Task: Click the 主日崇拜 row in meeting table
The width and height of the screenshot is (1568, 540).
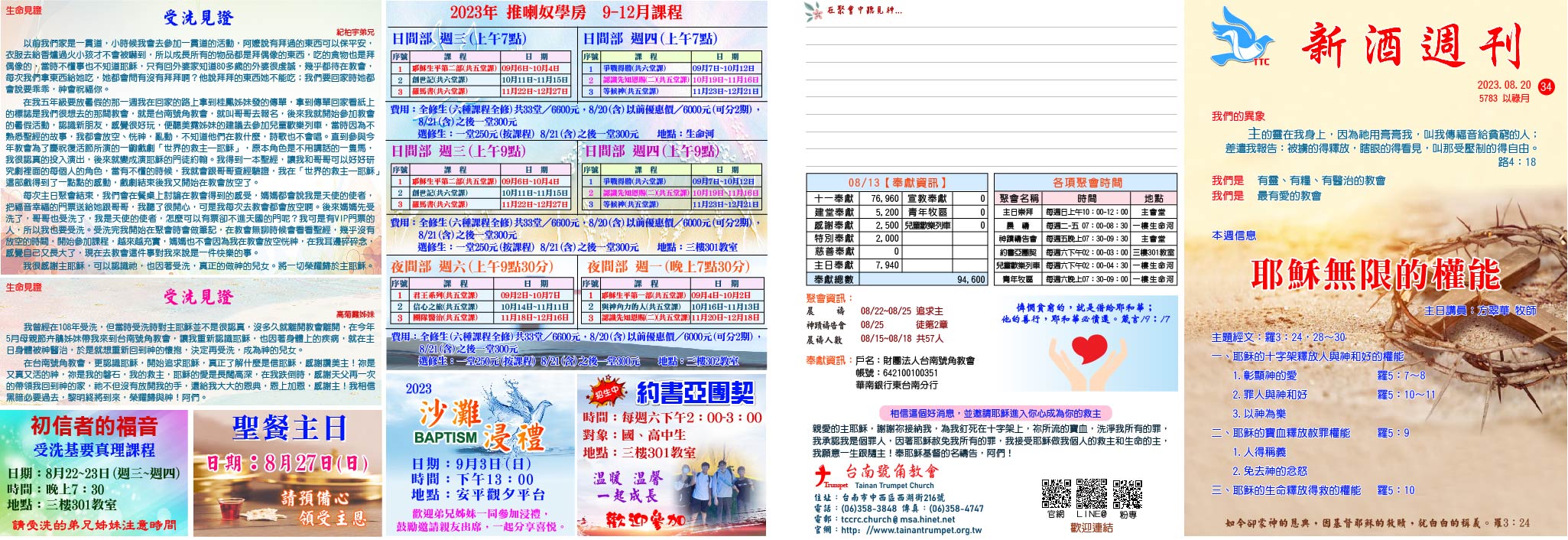Action: 1086,212
